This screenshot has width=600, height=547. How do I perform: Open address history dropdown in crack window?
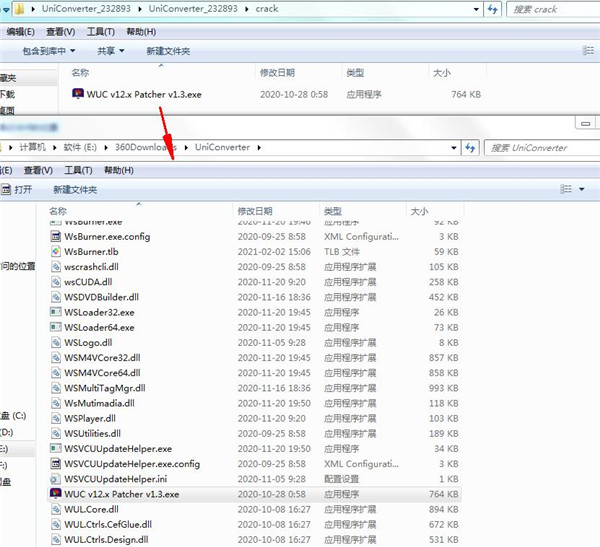click(476, 9)
